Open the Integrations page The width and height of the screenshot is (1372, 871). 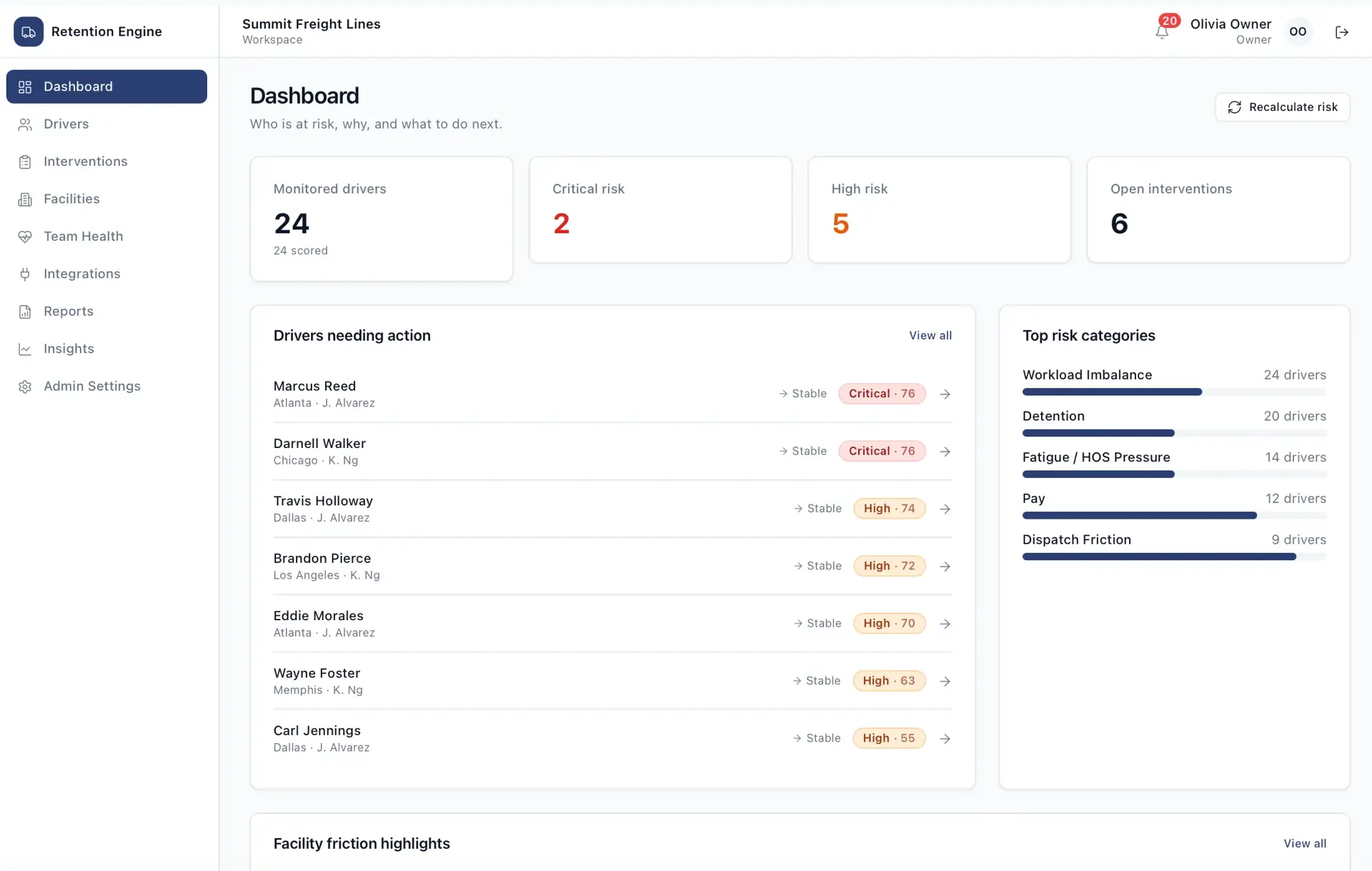point(106,274)
